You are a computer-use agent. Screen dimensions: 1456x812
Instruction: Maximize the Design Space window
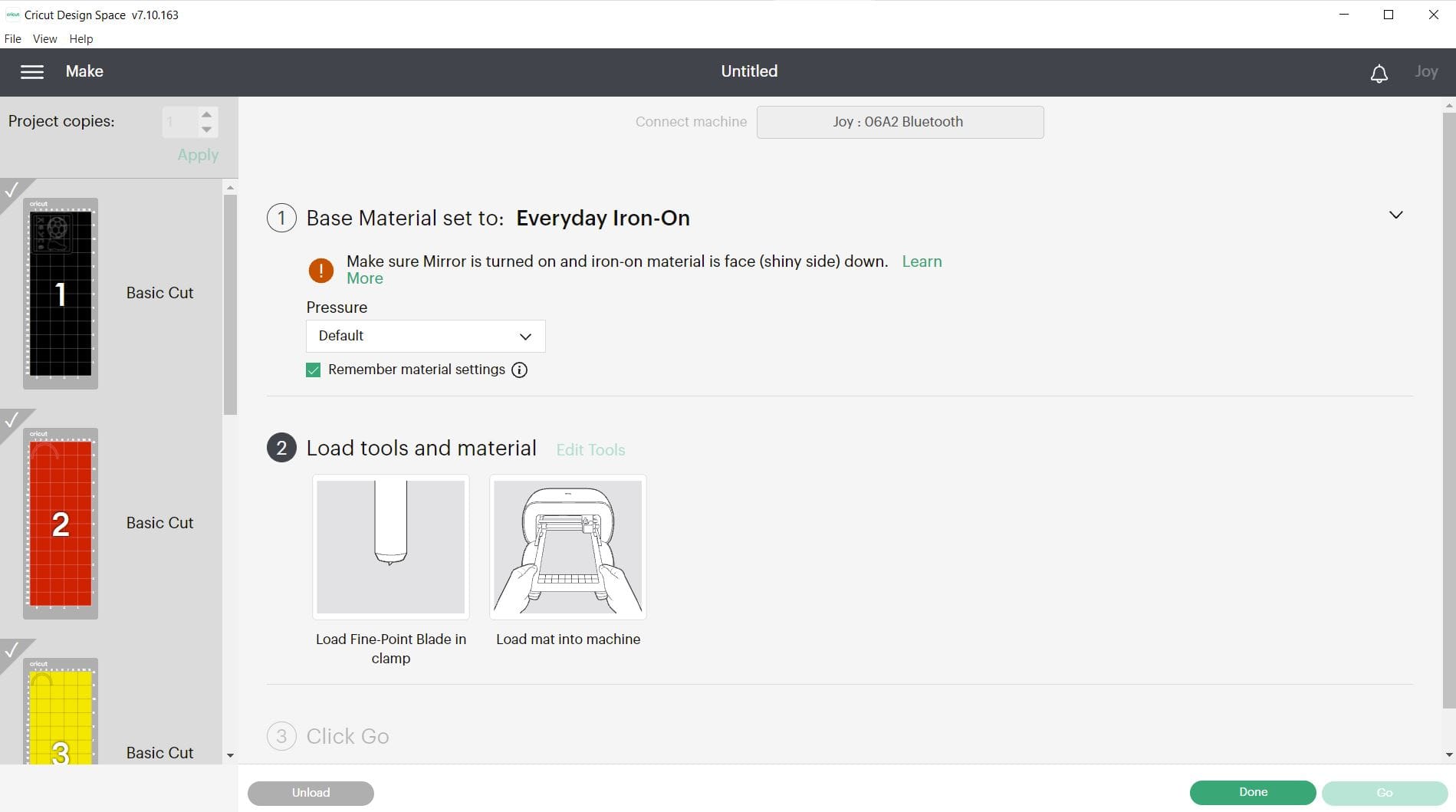click(1388, 15)
